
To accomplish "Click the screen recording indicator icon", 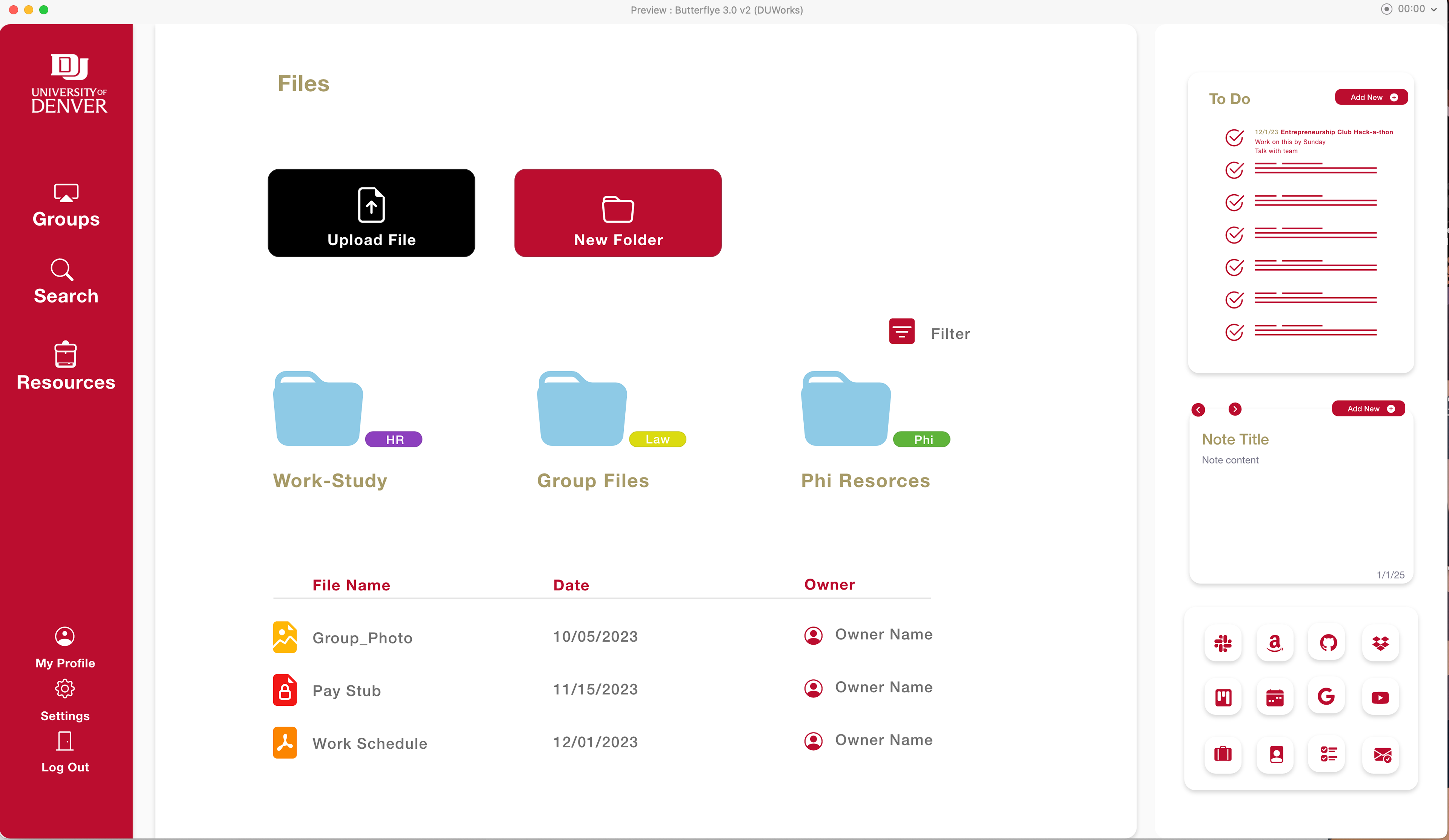I will coord(1387,9).
